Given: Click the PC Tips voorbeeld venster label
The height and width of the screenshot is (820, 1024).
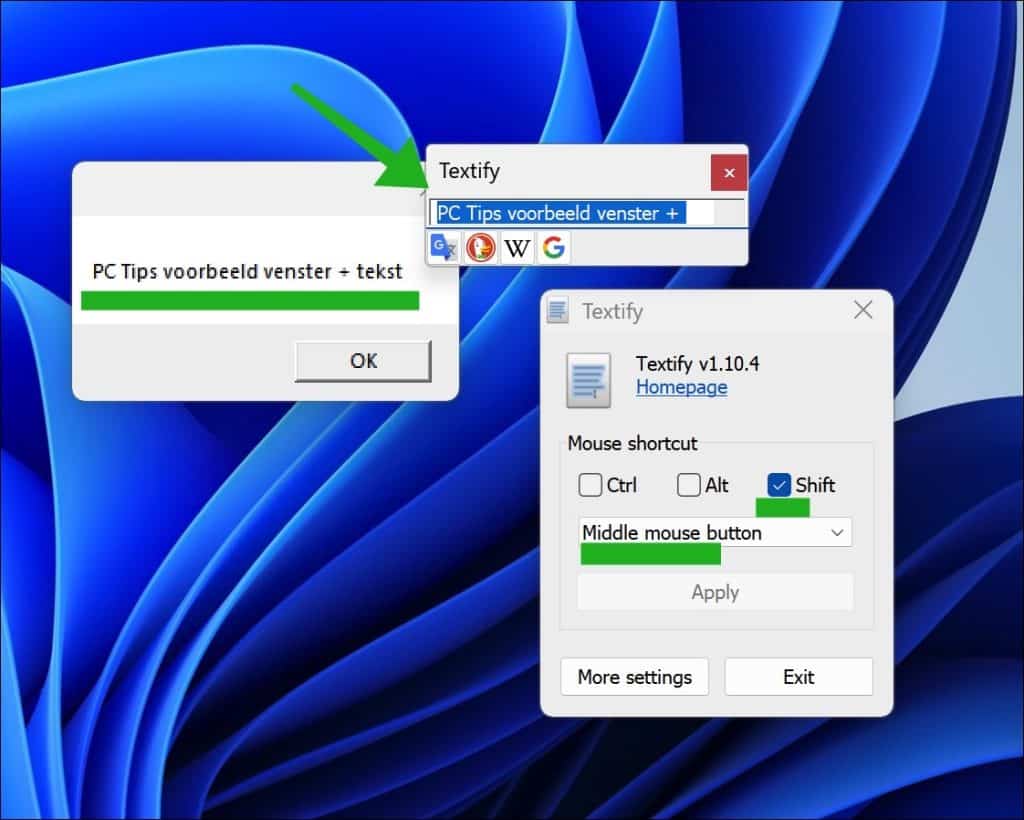Looking at the screenshot, I should point(247,272).
